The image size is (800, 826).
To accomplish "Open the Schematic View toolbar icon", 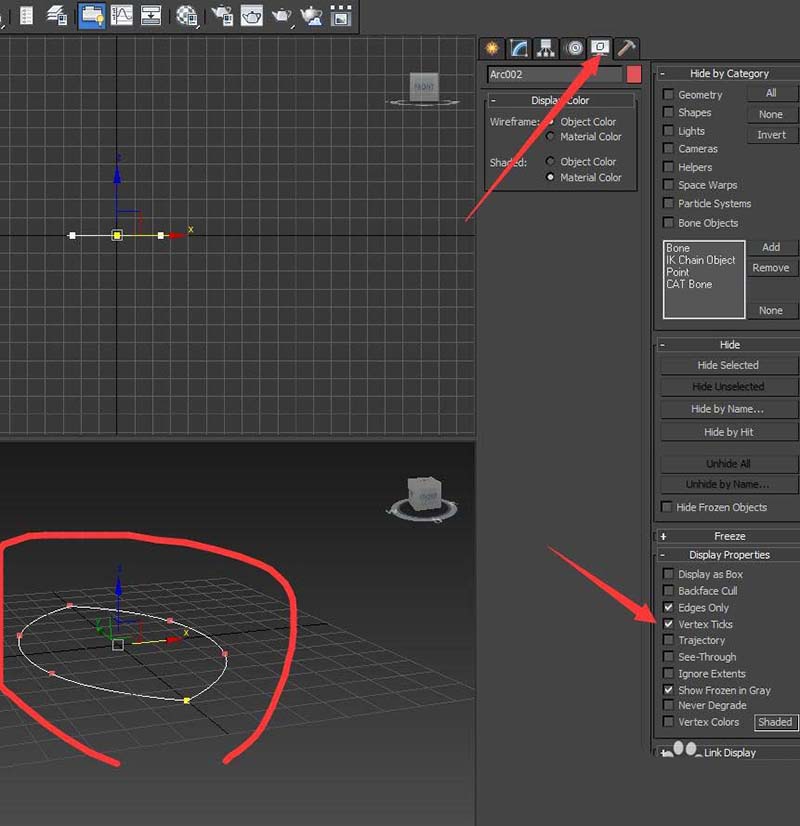I will 151,15.
